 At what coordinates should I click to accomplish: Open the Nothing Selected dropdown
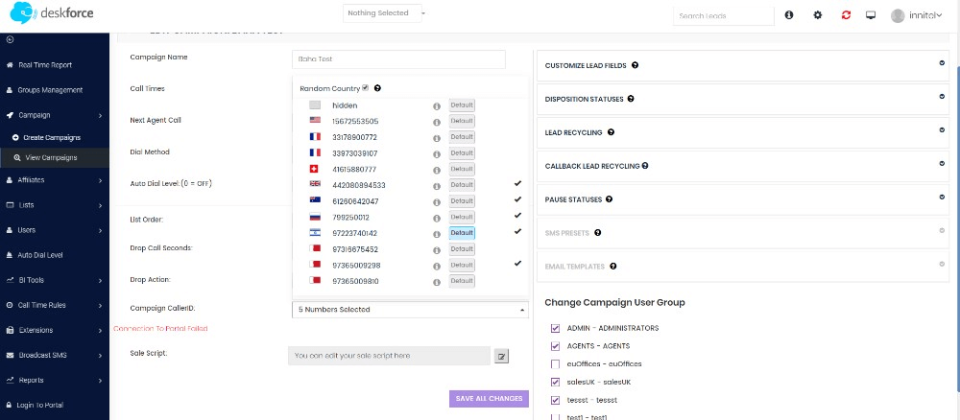coord(383,13)
